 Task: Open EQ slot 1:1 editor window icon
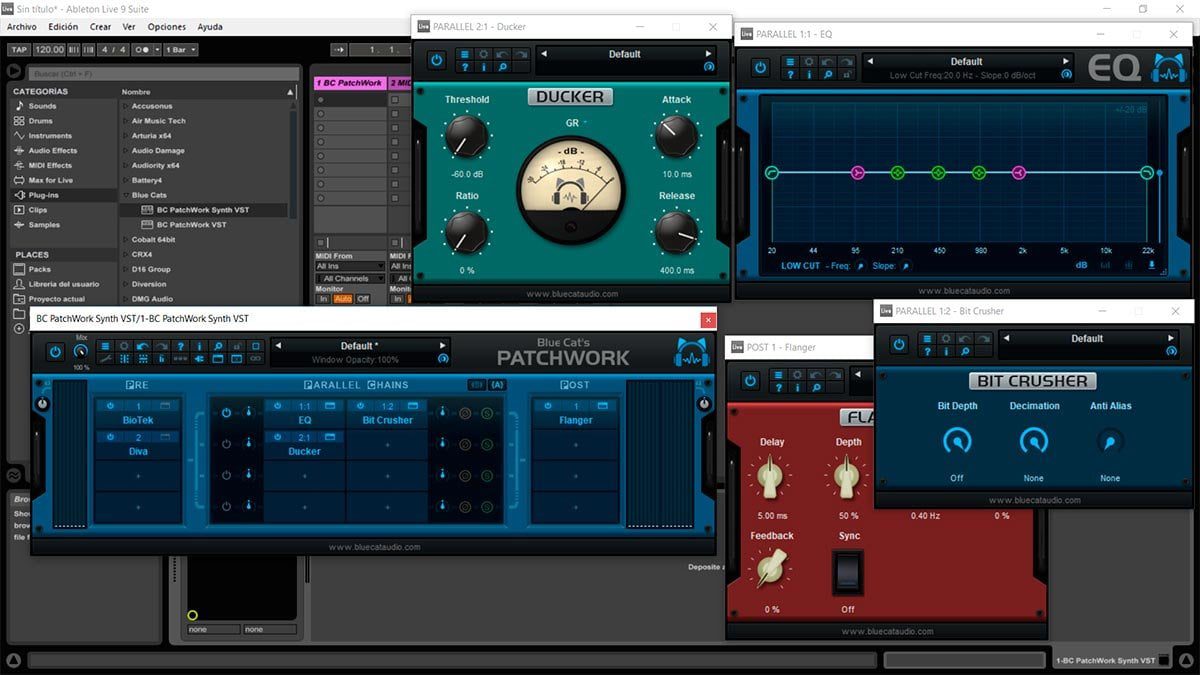tap(330, 406)
